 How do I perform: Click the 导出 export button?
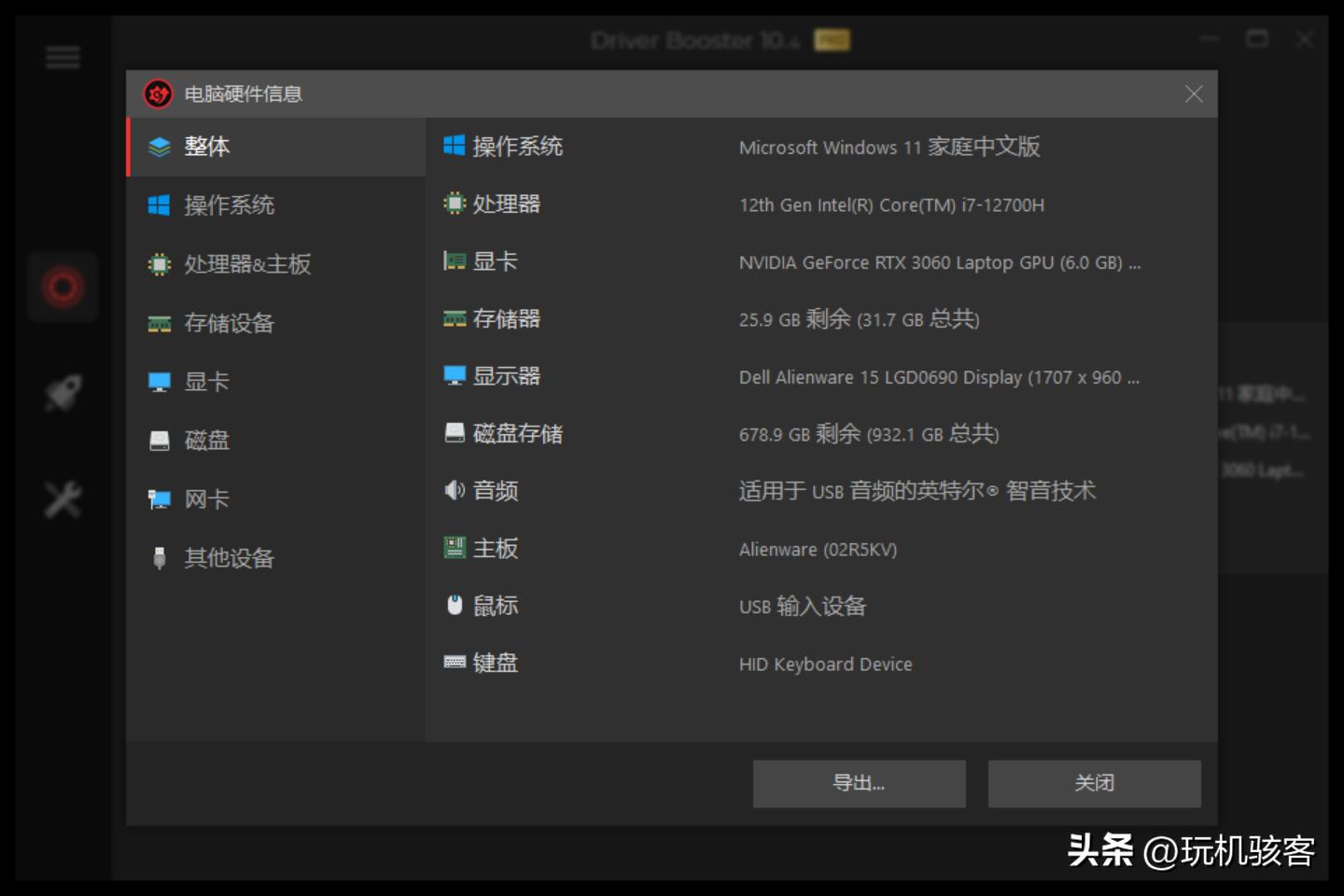859,783
